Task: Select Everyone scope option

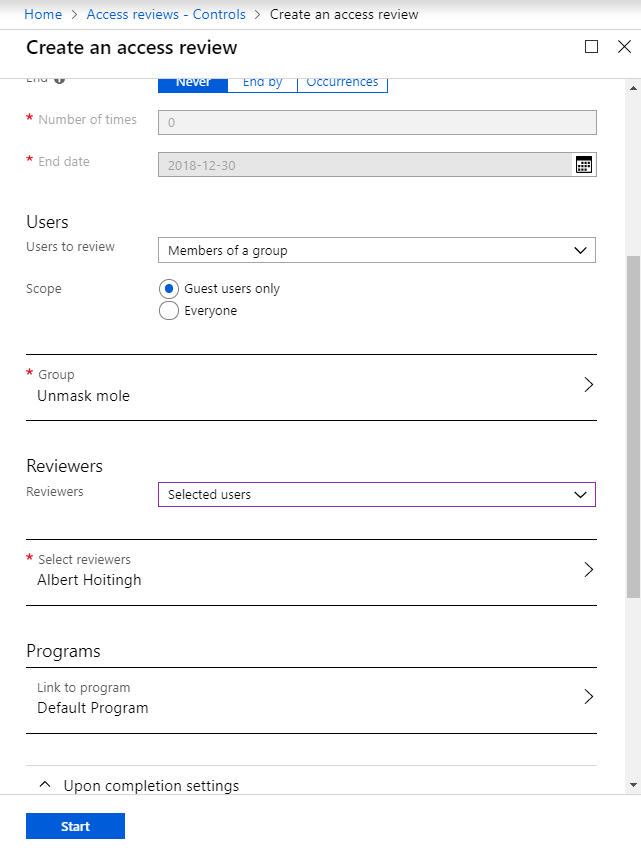Action: (x=169, y=311)
